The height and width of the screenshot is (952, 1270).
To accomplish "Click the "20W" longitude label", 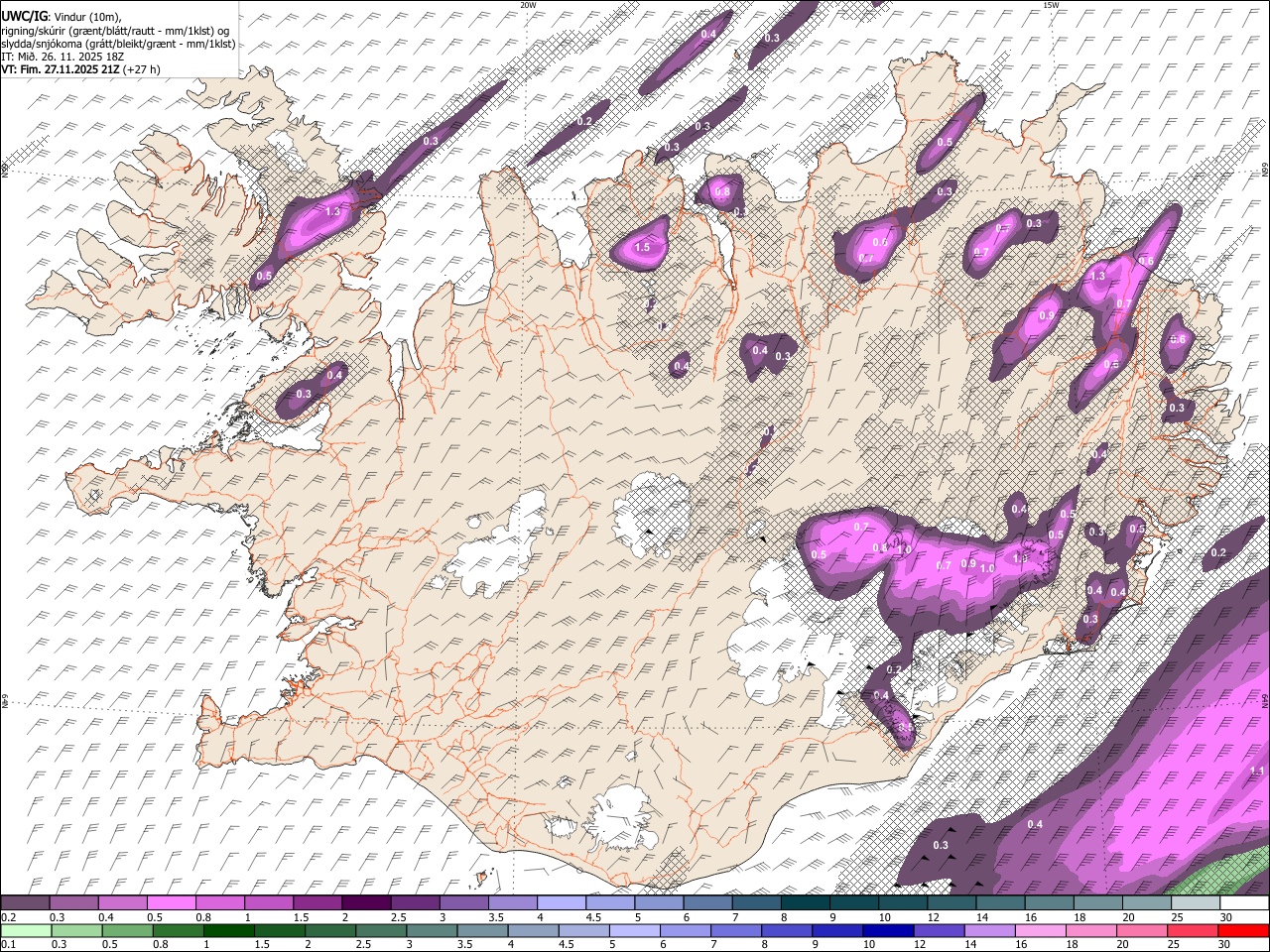I will [x=528, y=5].
